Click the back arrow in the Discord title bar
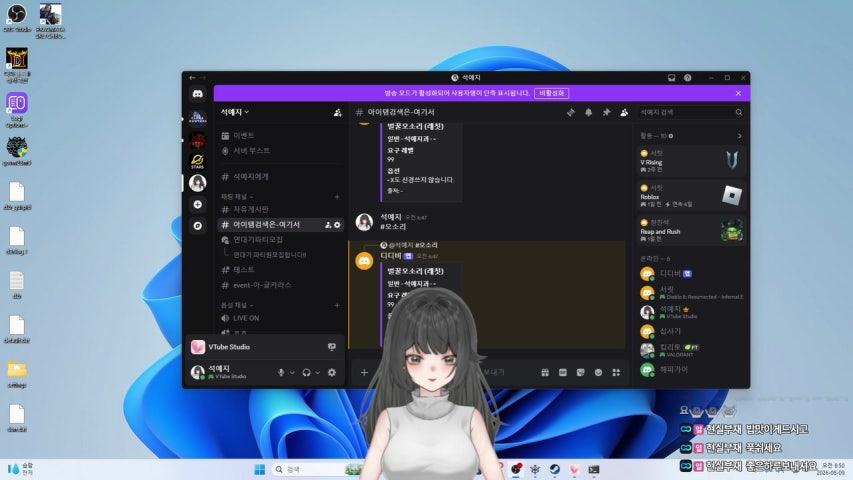The height and width of the screenshot is (480, 853). coord(192,78)
